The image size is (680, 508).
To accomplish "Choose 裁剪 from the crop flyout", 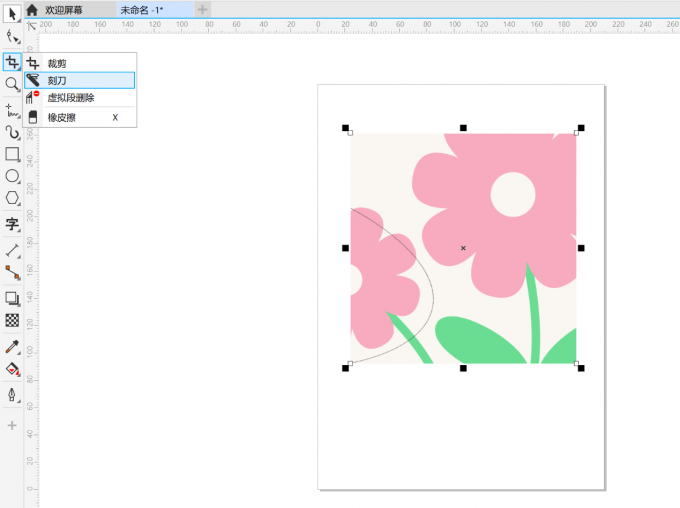I will point(57,63).
